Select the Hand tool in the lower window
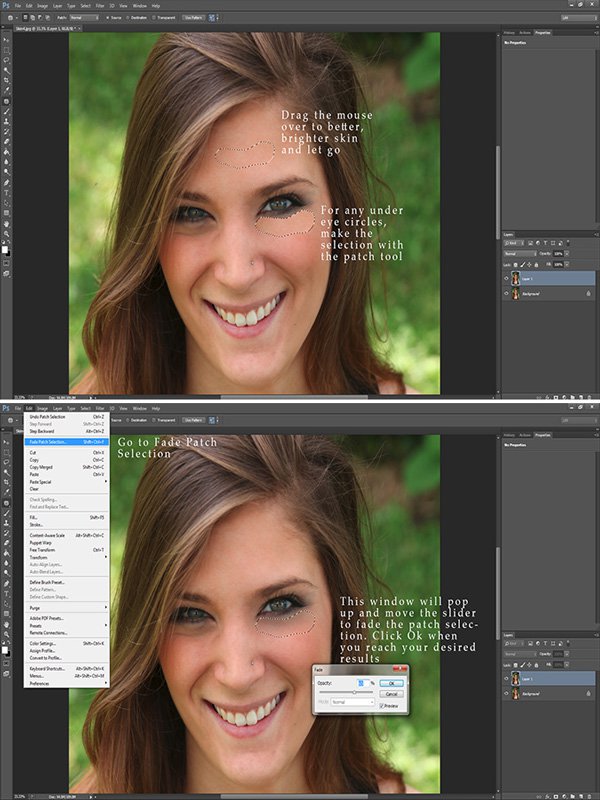The width and height of the screenshot is (600, 800). click(x=6, y=626)
